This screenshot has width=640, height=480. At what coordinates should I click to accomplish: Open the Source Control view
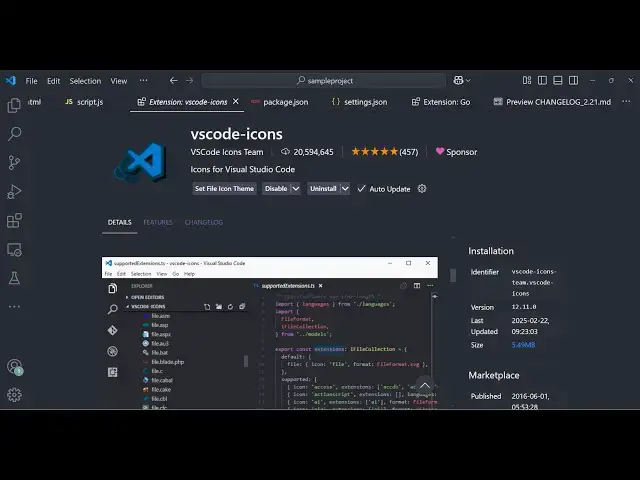tap(14, 162)
